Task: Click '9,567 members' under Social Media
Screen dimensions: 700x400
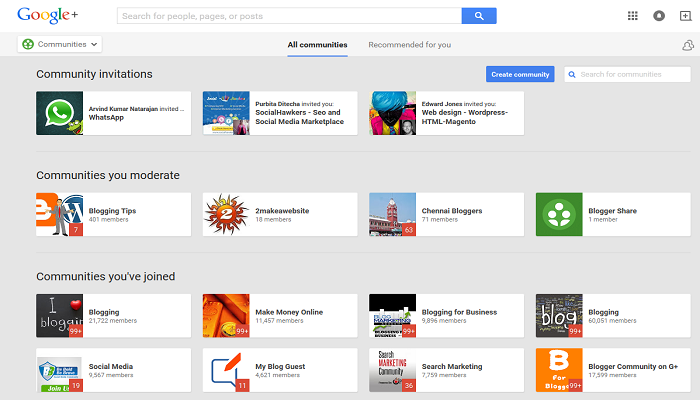Action: click(x=111, y=375)
